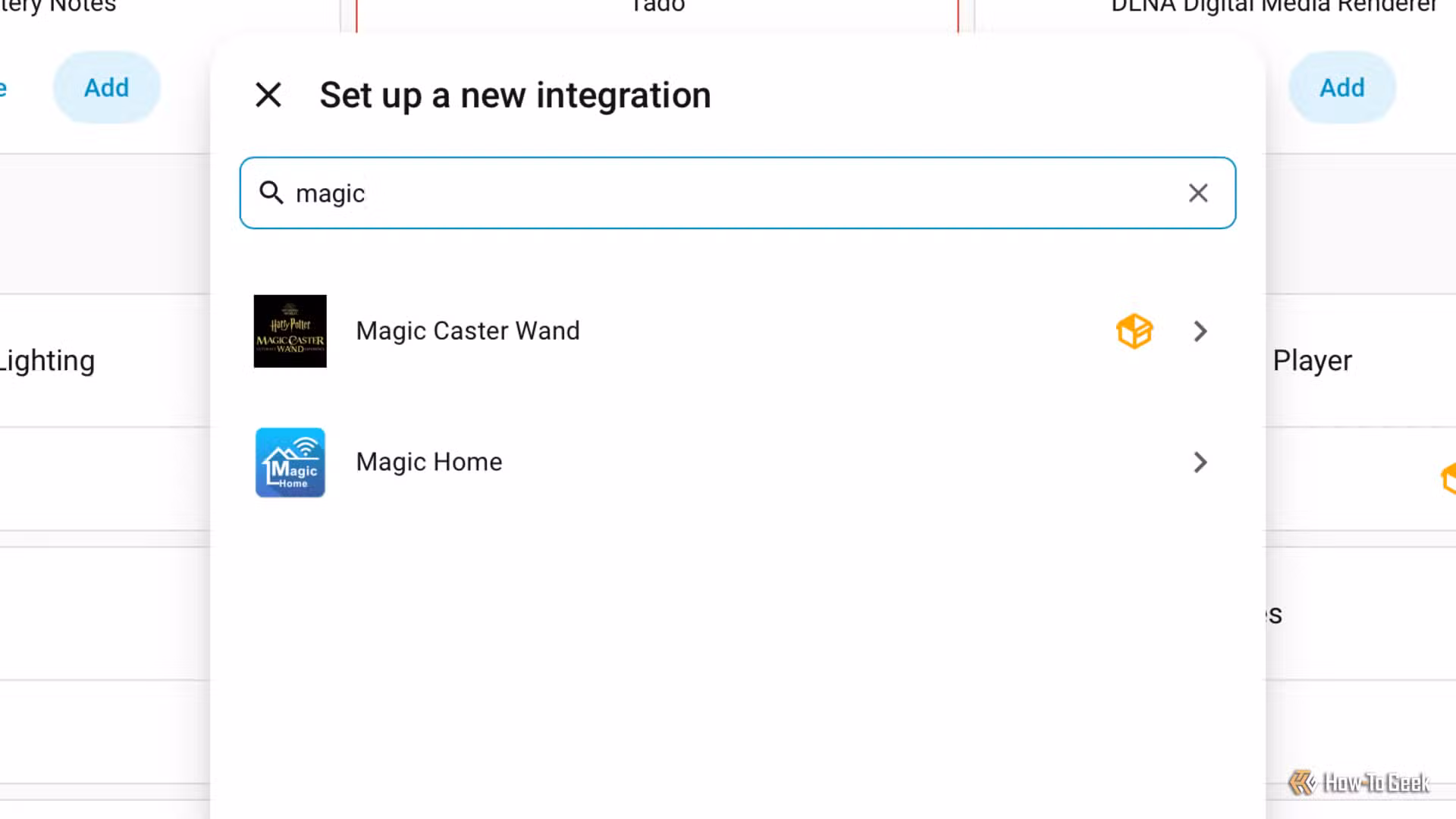The height and width of the screenshot is (819, 1456).
Task: Select the Magic Home integration label
Action: pyautogui.click(x=429, y=462)
